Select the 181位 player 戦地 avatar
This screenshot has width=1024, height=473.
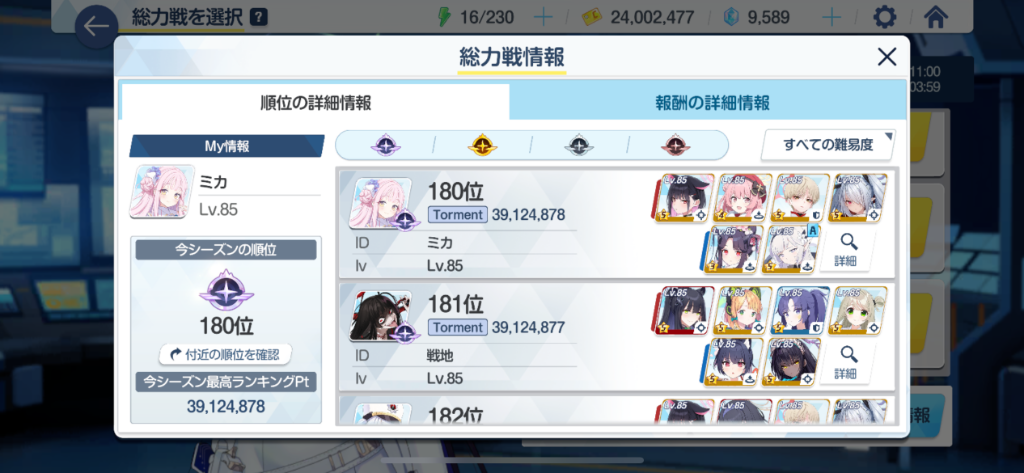point(381,316)
